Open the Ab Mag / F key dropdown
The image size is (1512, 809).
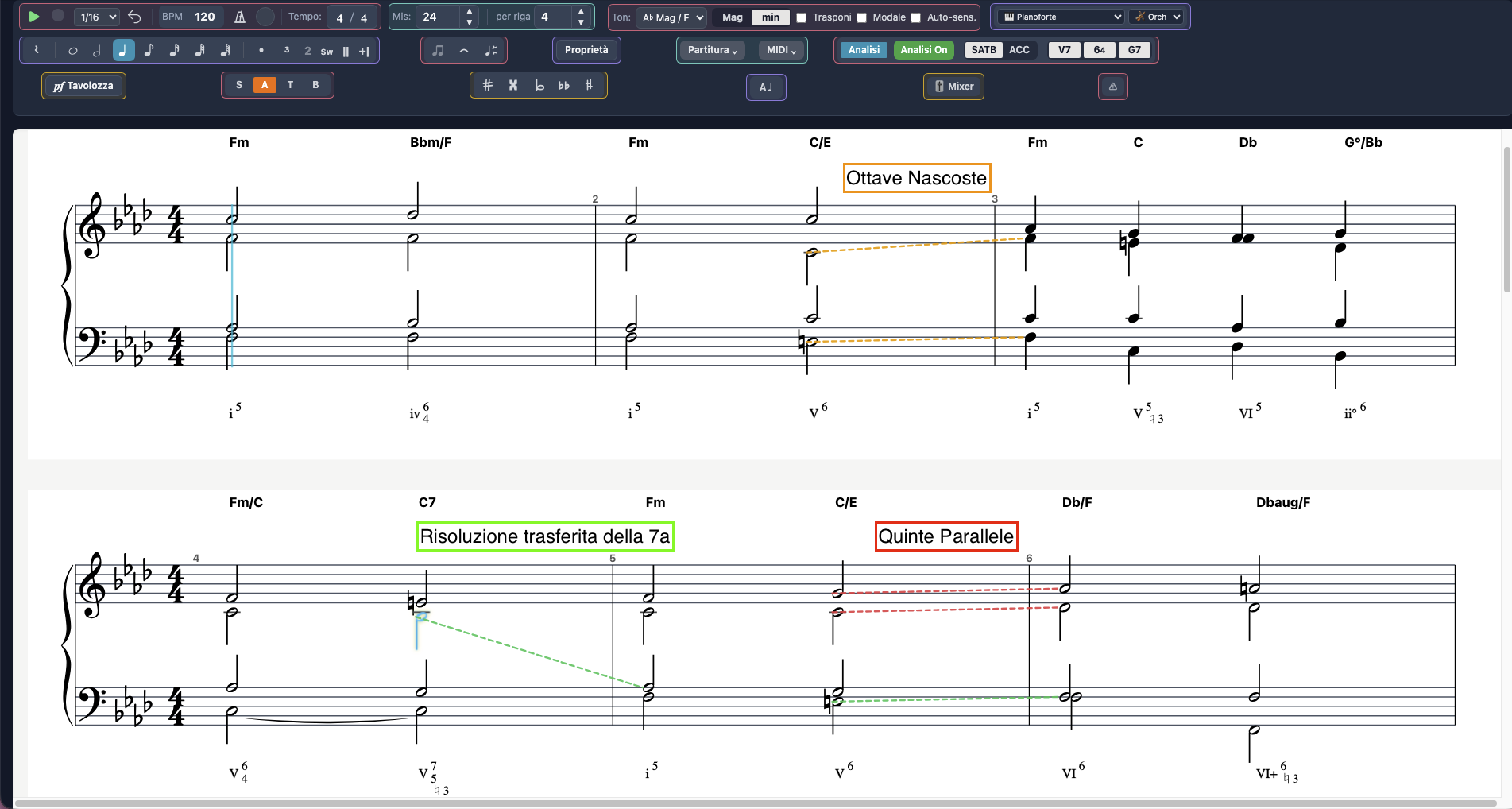671,17
